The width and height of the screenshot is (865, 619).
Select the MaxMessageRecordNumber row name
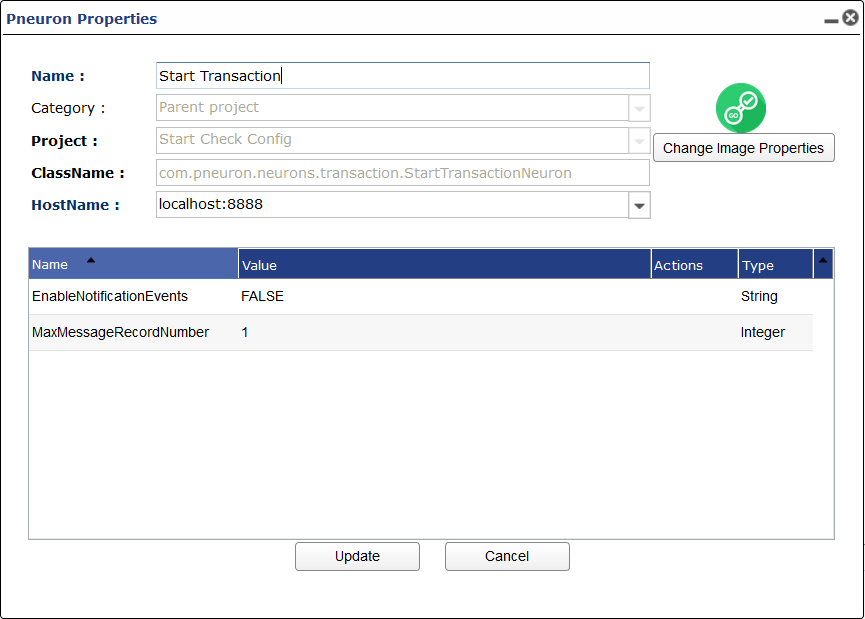120,332
